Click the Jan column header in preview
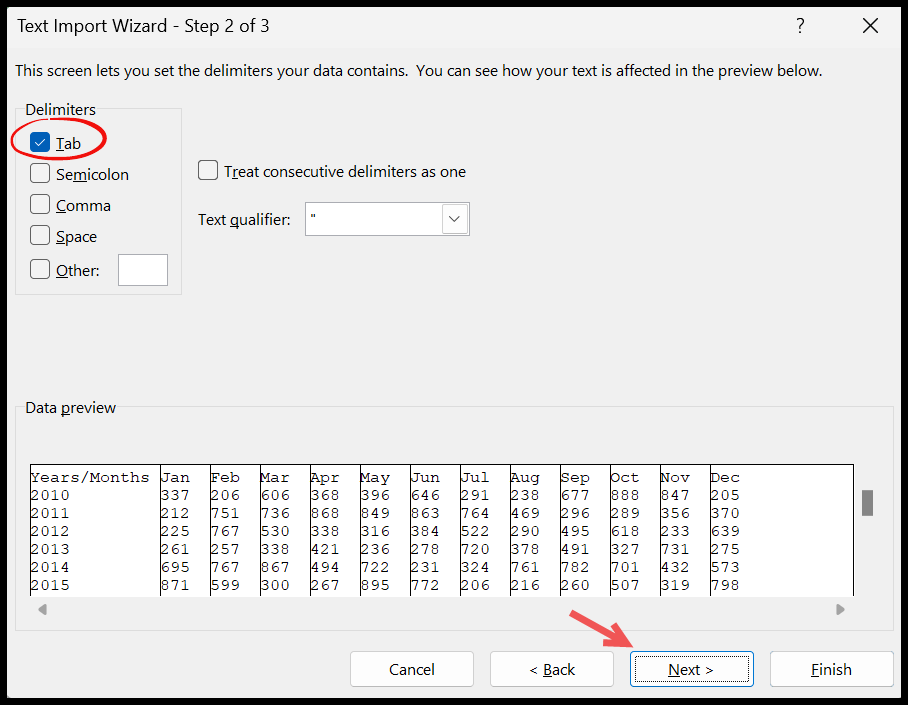The width and height of the screenshot is (908, 705). click(175, 477)
